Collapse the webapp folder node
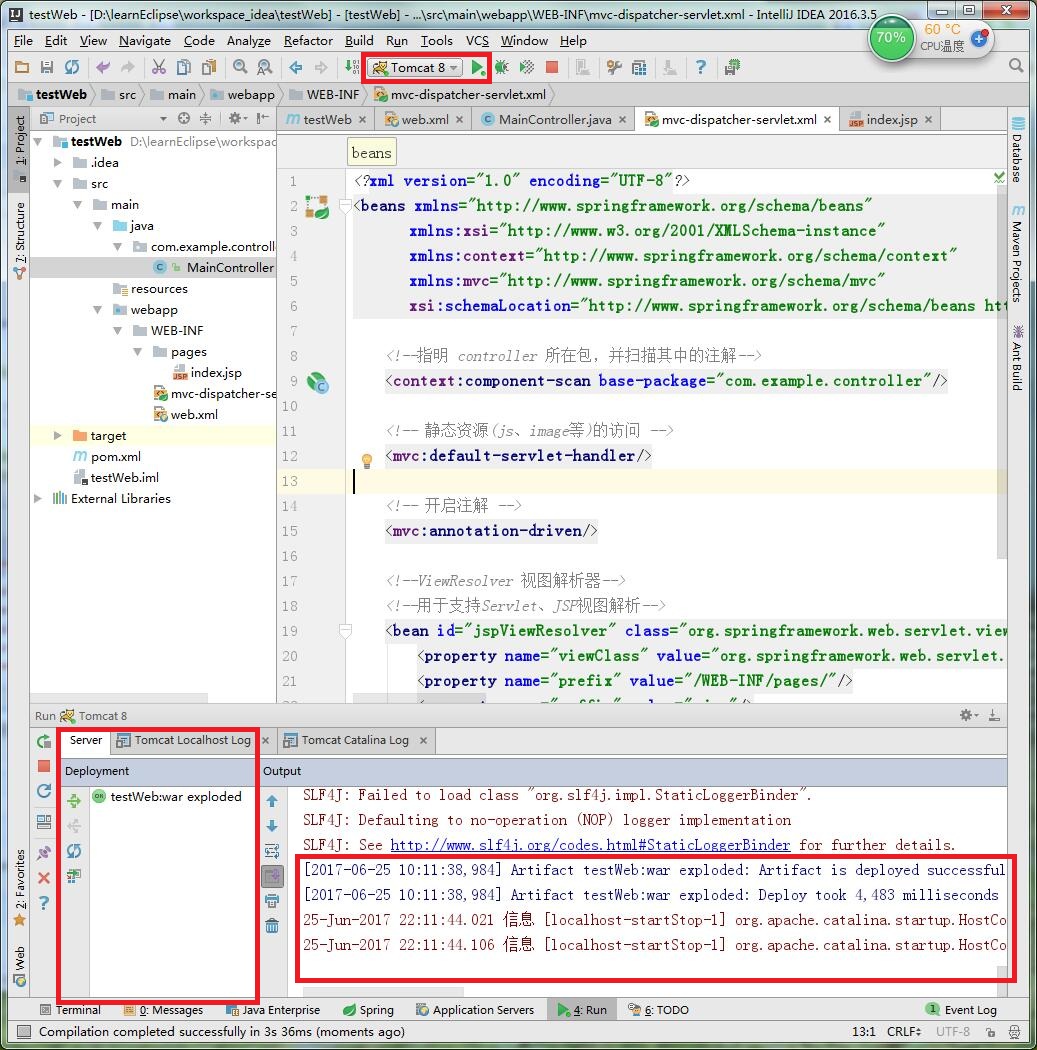This screenshot has width=1037, height=1050. tap(98, 309)
